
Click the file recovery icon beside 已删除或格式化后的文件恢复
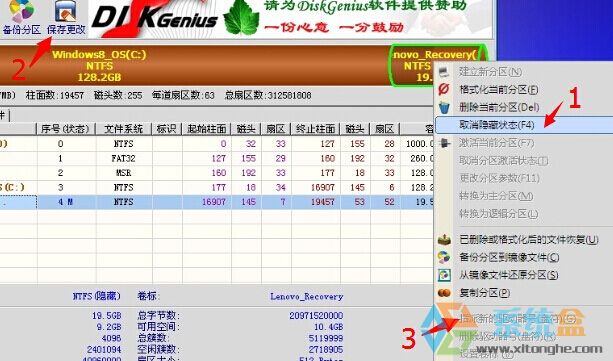point(444,239)
